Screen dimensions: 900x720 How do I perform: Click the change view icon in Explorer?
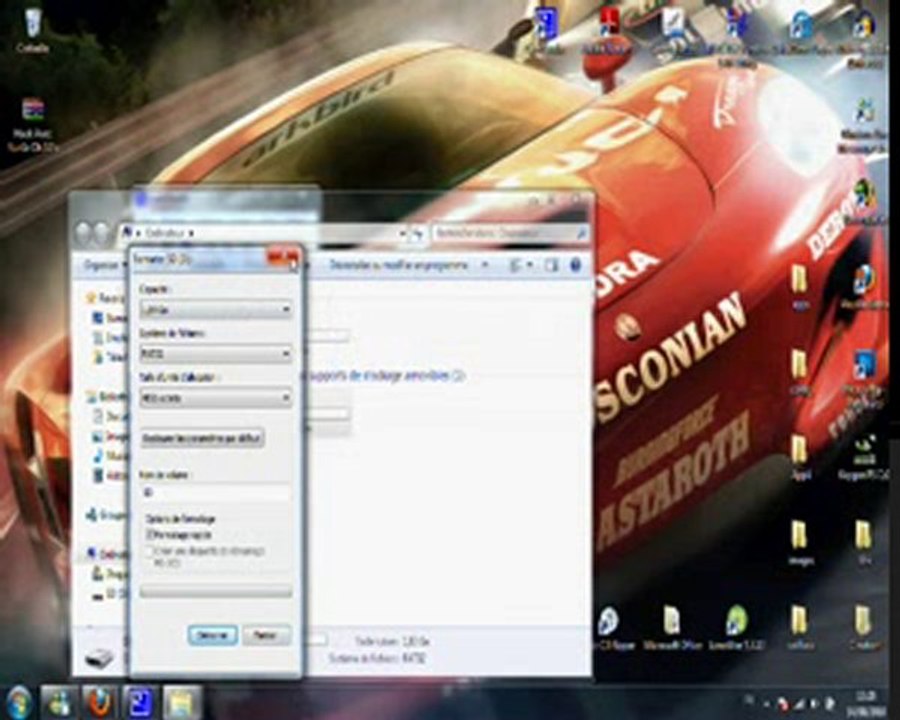pos(516,265)
